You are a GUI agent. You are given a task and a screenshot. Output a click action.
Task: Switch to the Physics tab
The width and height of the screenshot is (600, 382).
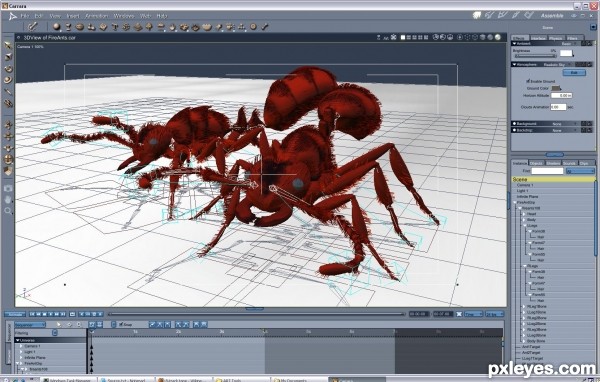pos(556,38)
